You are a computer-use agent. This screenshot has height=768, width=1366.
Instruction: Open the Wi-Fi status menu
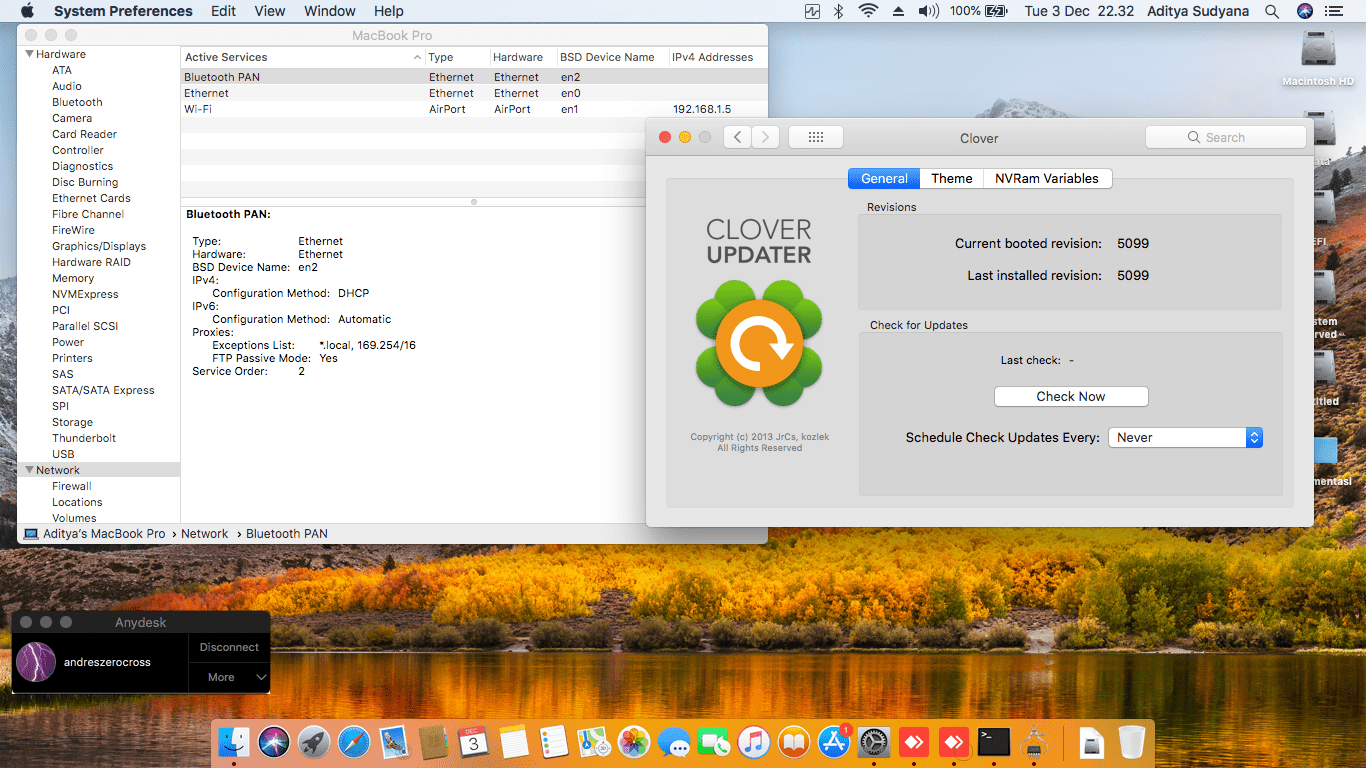click(x=868, y=11)
